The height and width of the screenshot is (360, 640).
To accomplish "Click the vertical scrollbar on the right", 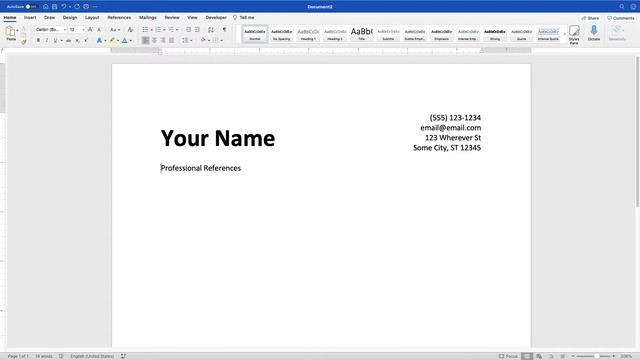I will [637, 132].
